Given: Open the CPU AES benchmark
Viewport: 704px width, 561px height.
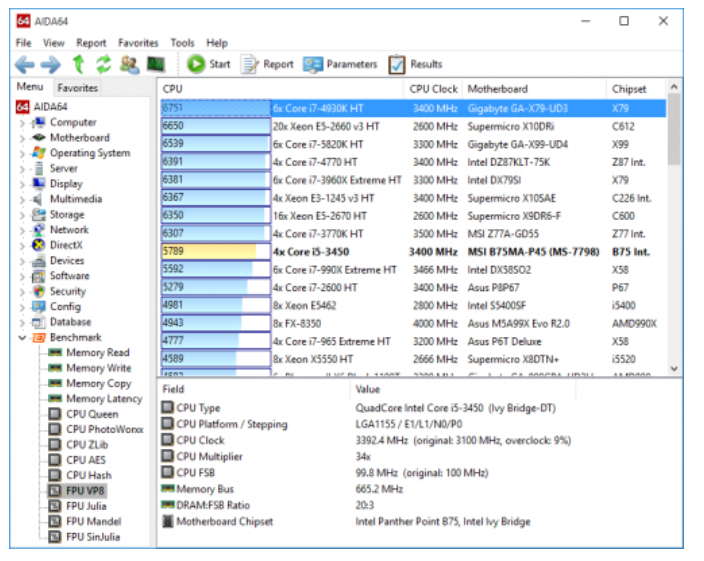Looking at the screenshot, I should point(77,460).
